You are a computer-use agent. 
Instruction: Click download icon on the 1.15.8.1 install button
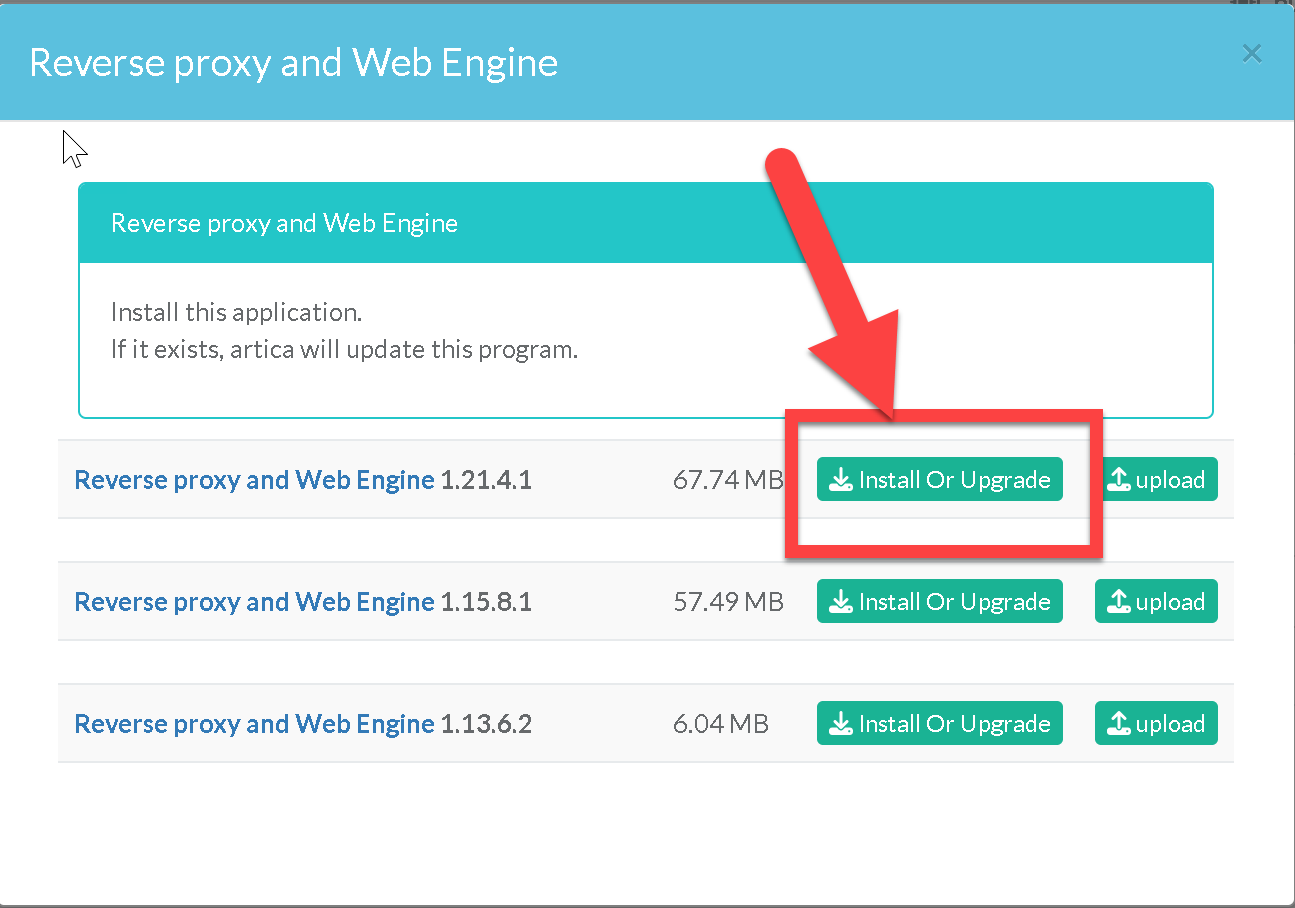click(842, 602)
